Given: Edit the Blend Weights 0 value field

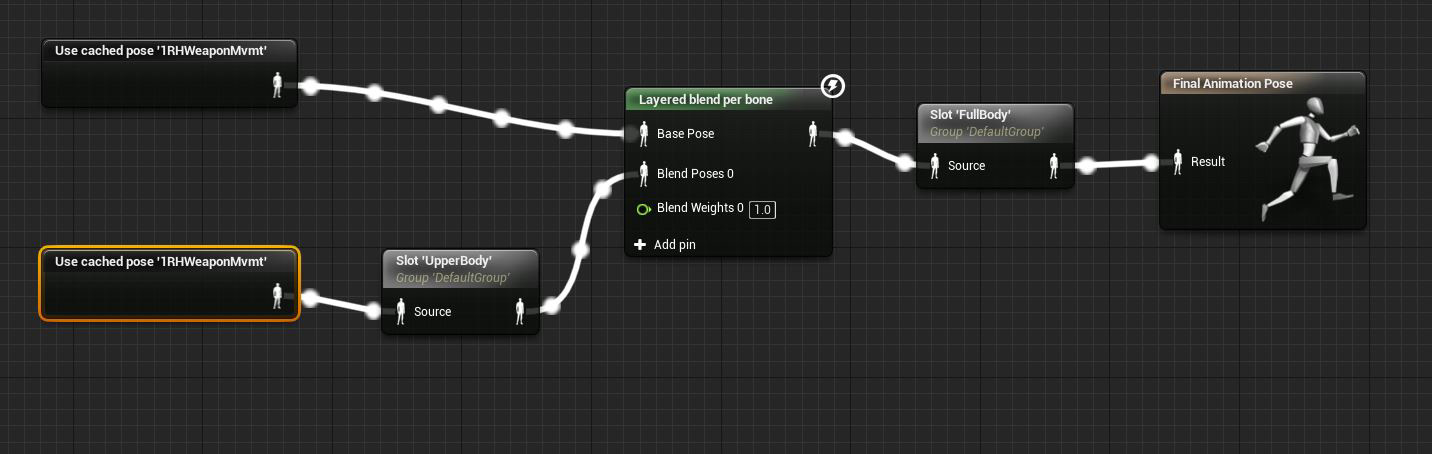Looking at the screenshot, I should [762, 209].
